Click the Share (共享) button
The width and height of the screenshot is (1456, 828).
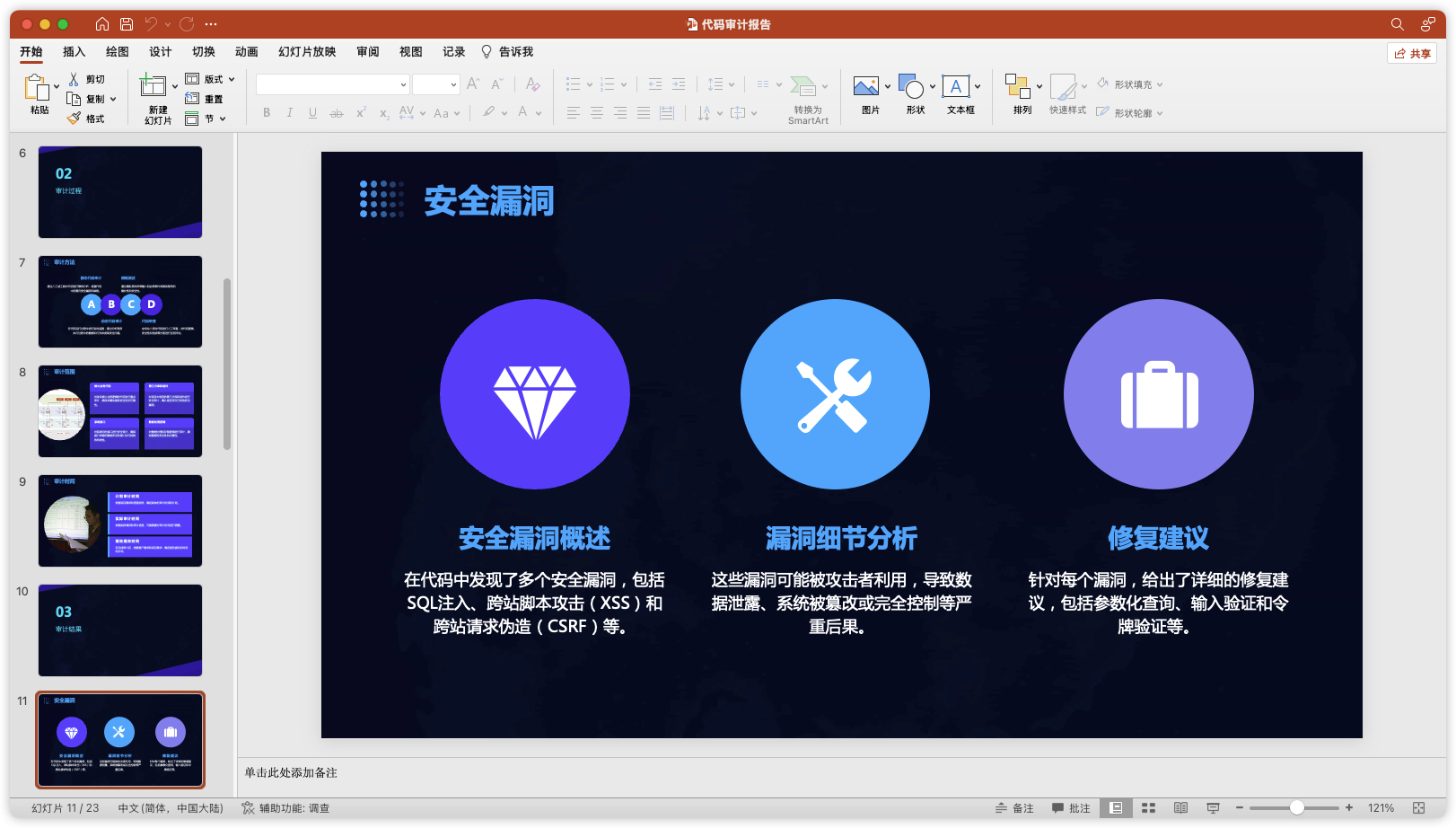click(1412, 54)
